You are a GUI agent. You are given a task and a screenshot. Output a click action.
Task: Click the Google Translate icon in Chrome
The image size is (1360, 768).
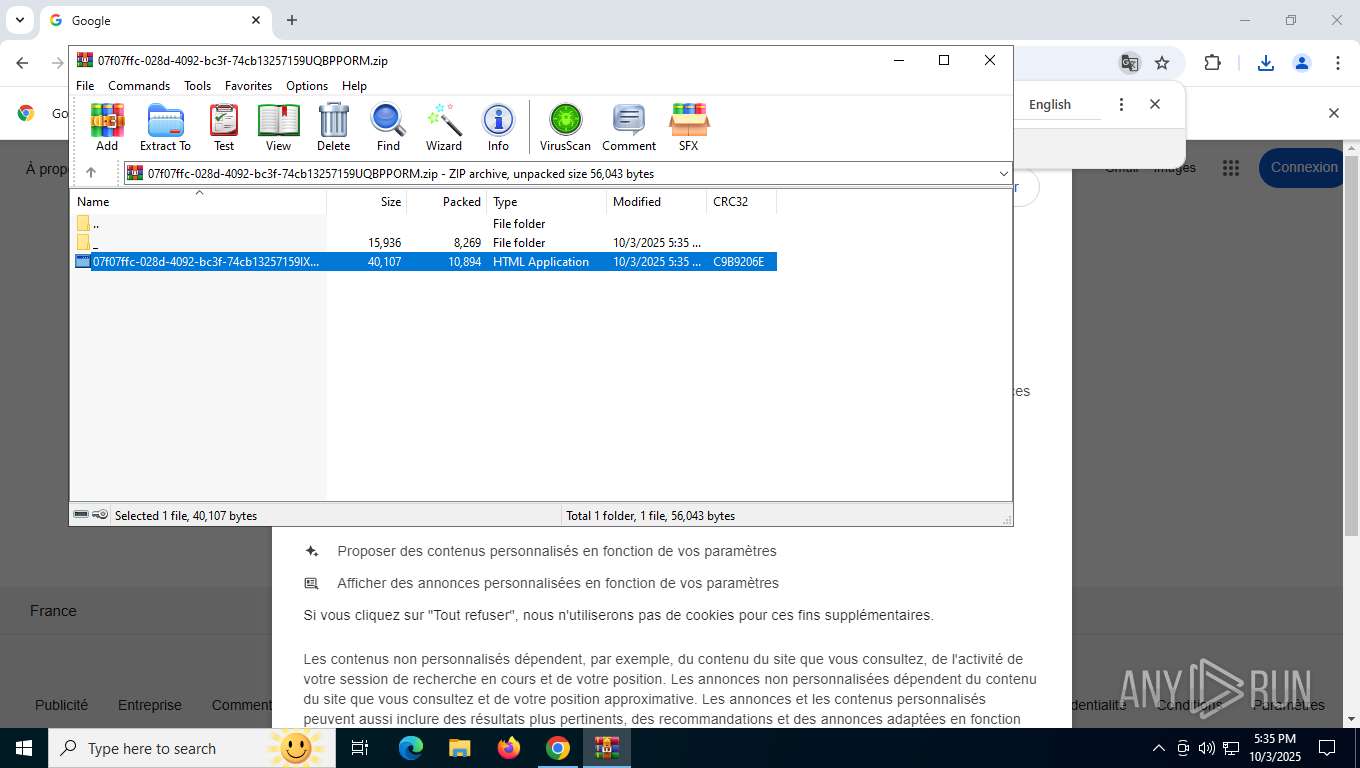click(1129, 63)
